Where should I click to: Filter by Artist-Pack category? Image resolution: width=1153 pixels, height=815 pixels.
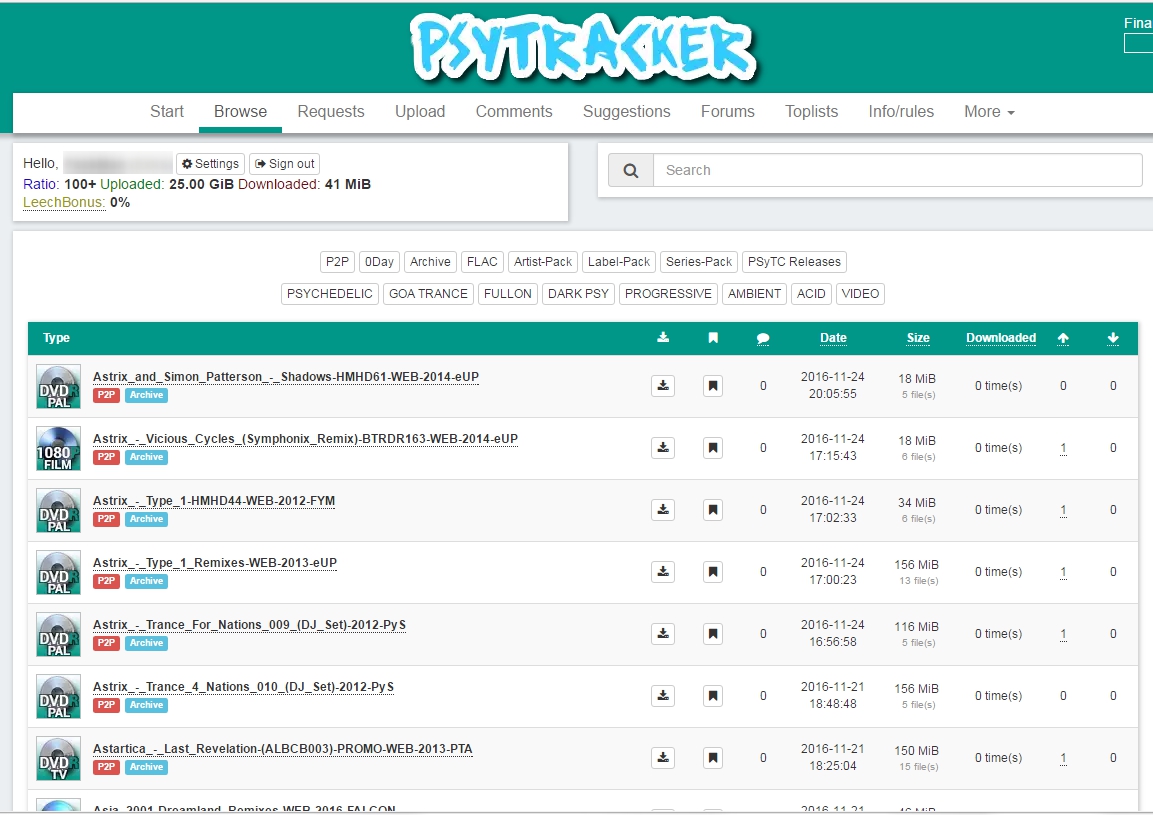pos(543,262)
